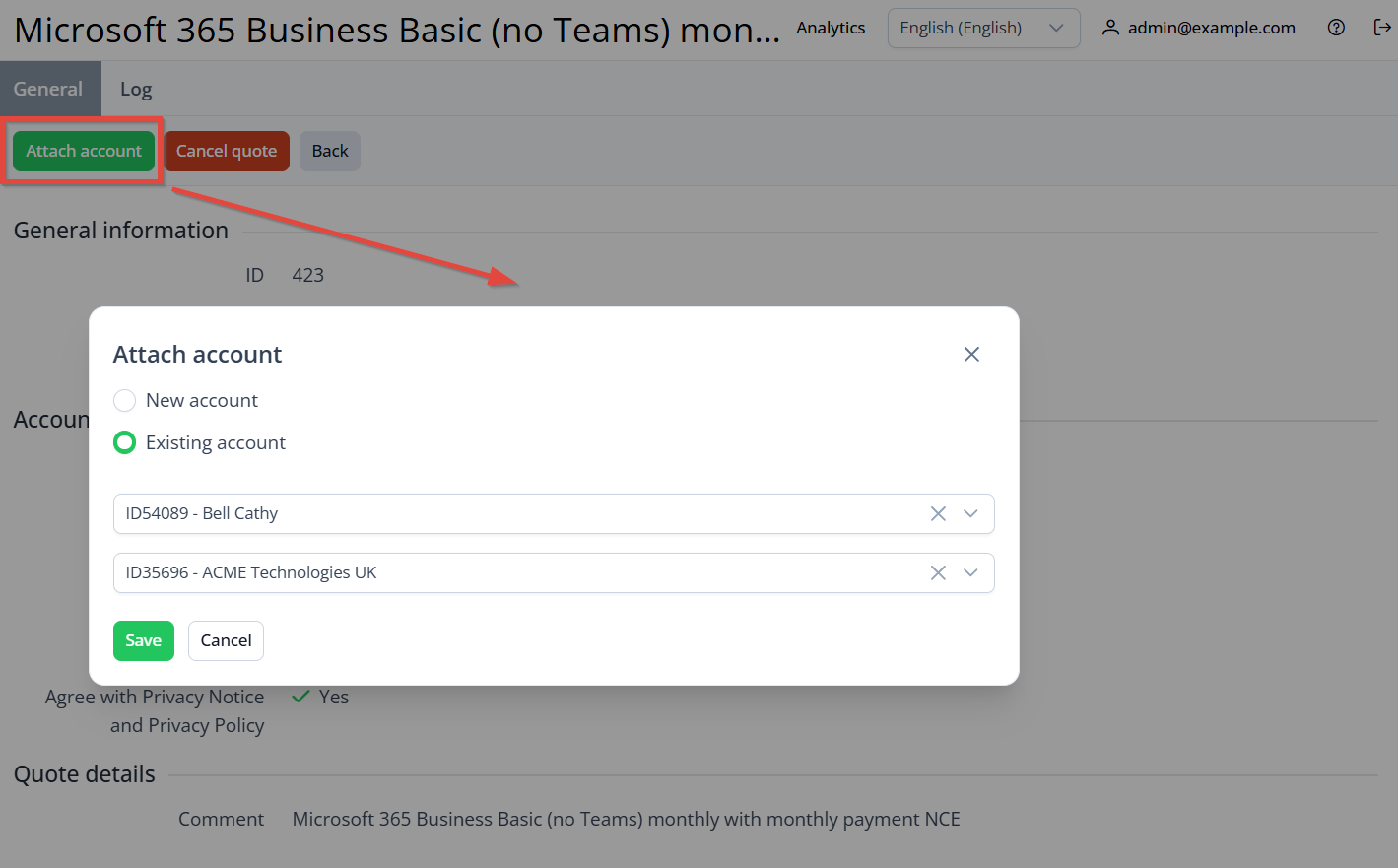Viewport: 1398px width, 868px height.
Task: Select the Existing account radio option
Action: tap(124, 442)
